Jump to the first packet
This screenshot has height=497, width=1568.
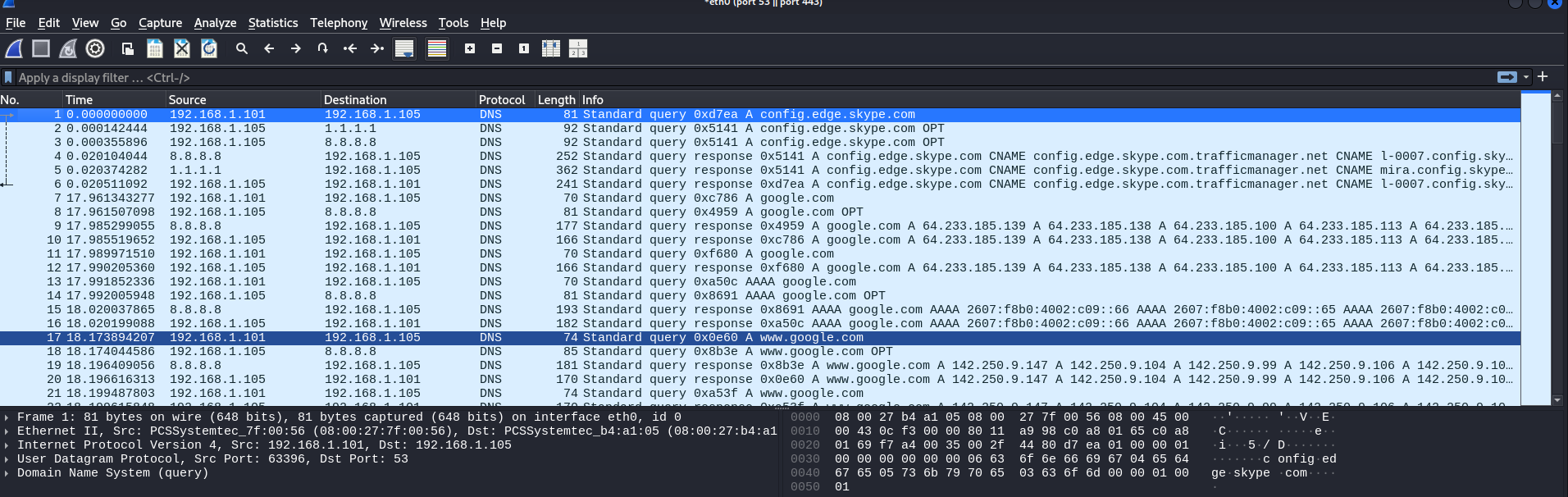click(x=350, y=49)
